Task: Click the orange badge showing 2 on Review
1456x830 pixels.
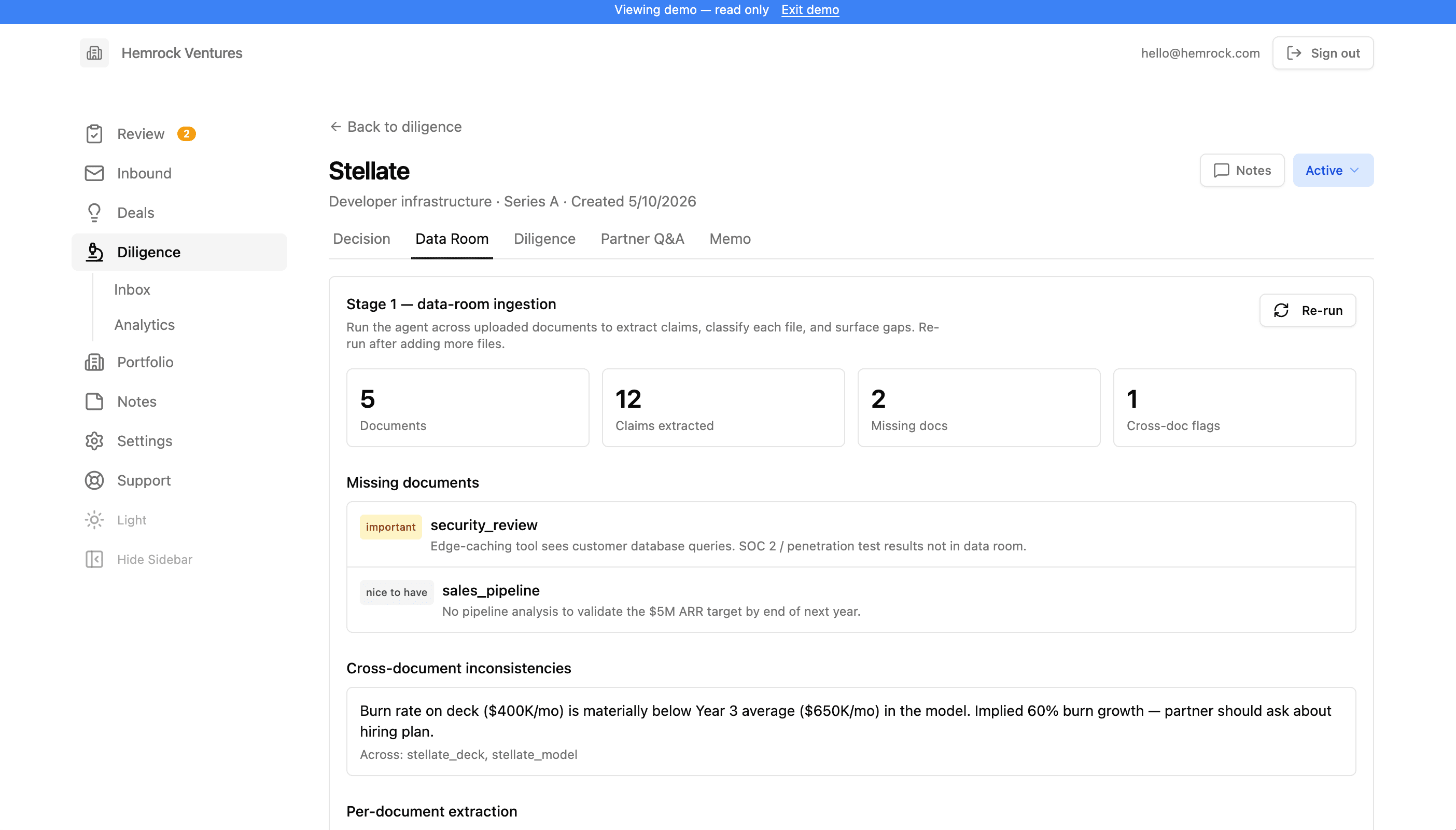Action: coord(186,134)
